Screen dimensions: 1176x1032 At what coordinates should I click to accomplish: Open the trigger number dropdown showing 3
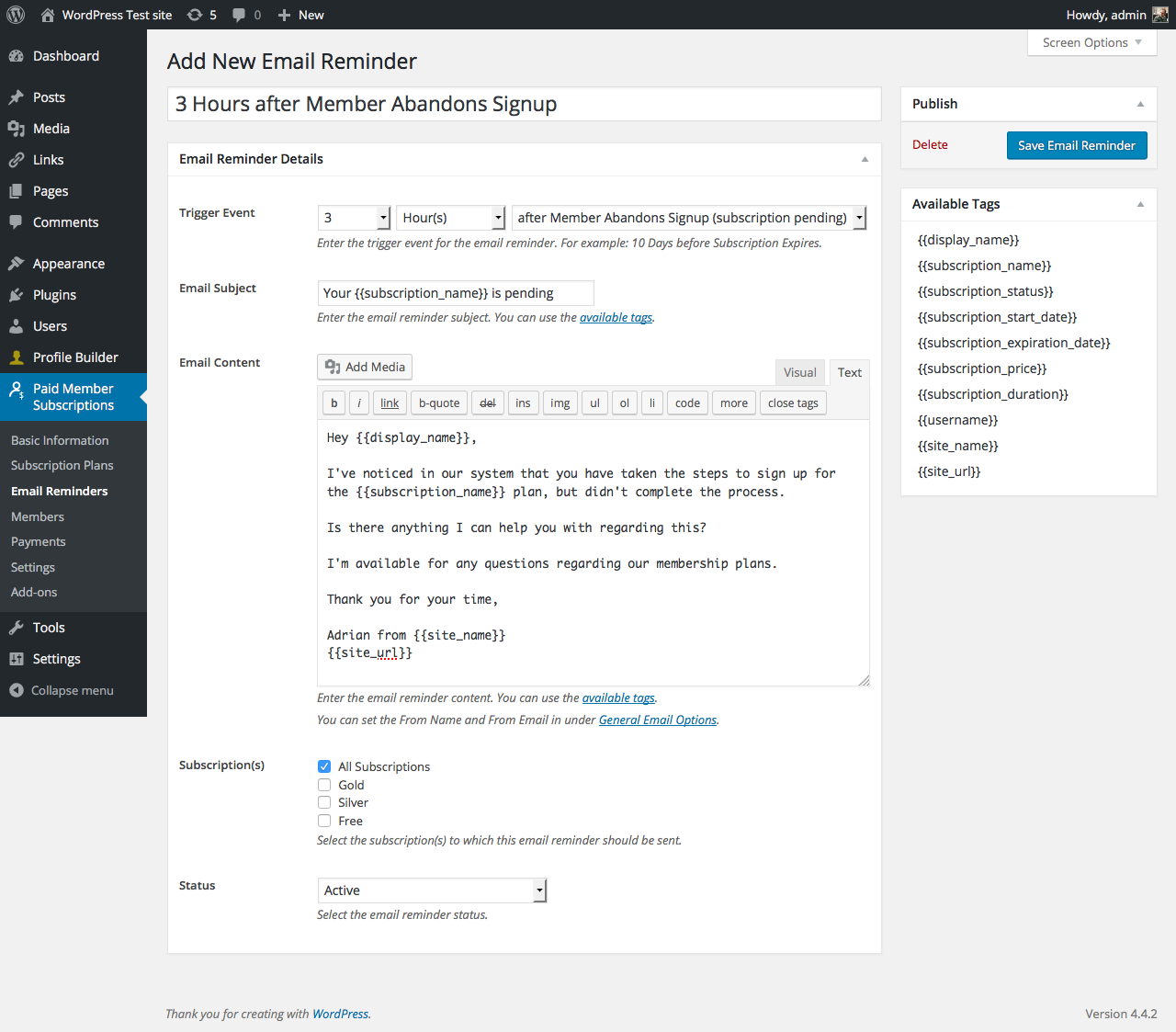[355, 218]
